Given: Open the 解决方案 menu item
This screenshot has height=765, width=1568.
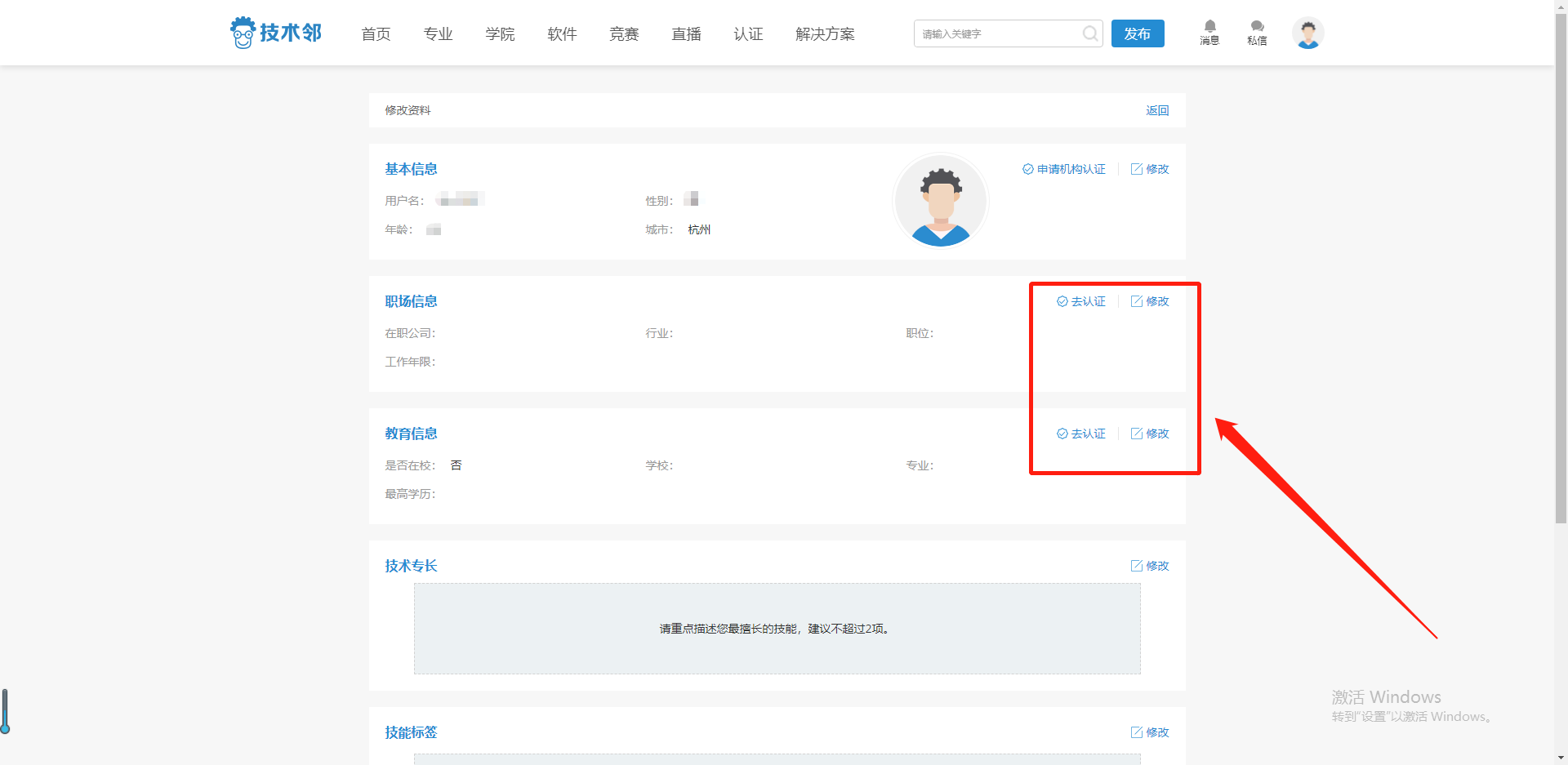Looking at the screenshot, I should tap(824, 33).
